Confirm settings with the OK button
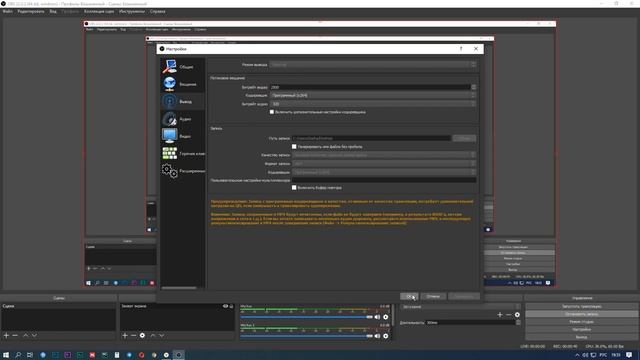Screen dimensions: 640x360 tap(409, 296)
